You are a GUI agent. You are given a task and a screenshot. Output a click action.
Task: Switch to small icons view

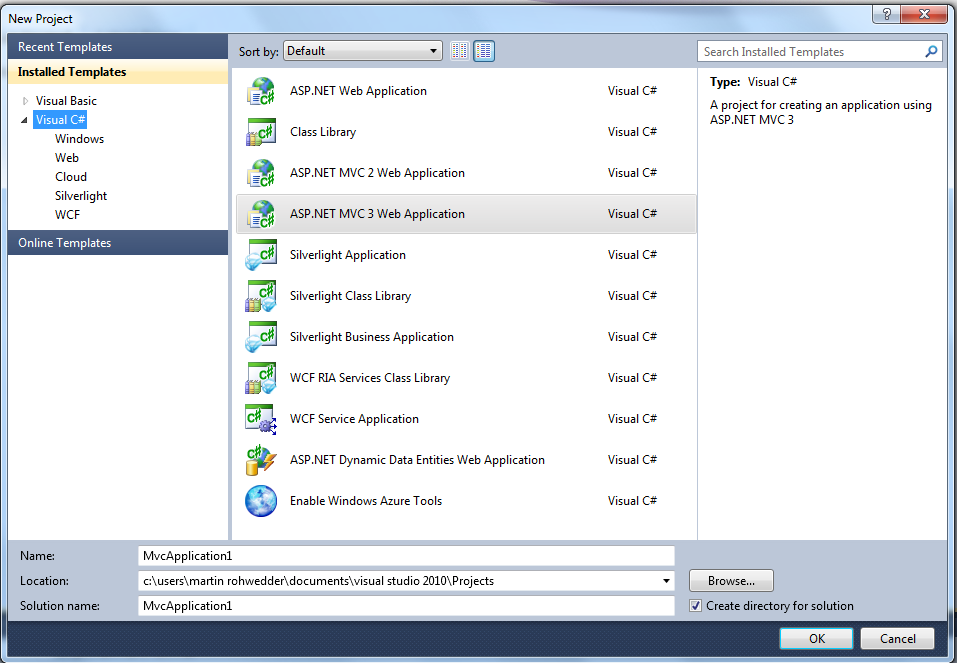click(x=460, y=51)
